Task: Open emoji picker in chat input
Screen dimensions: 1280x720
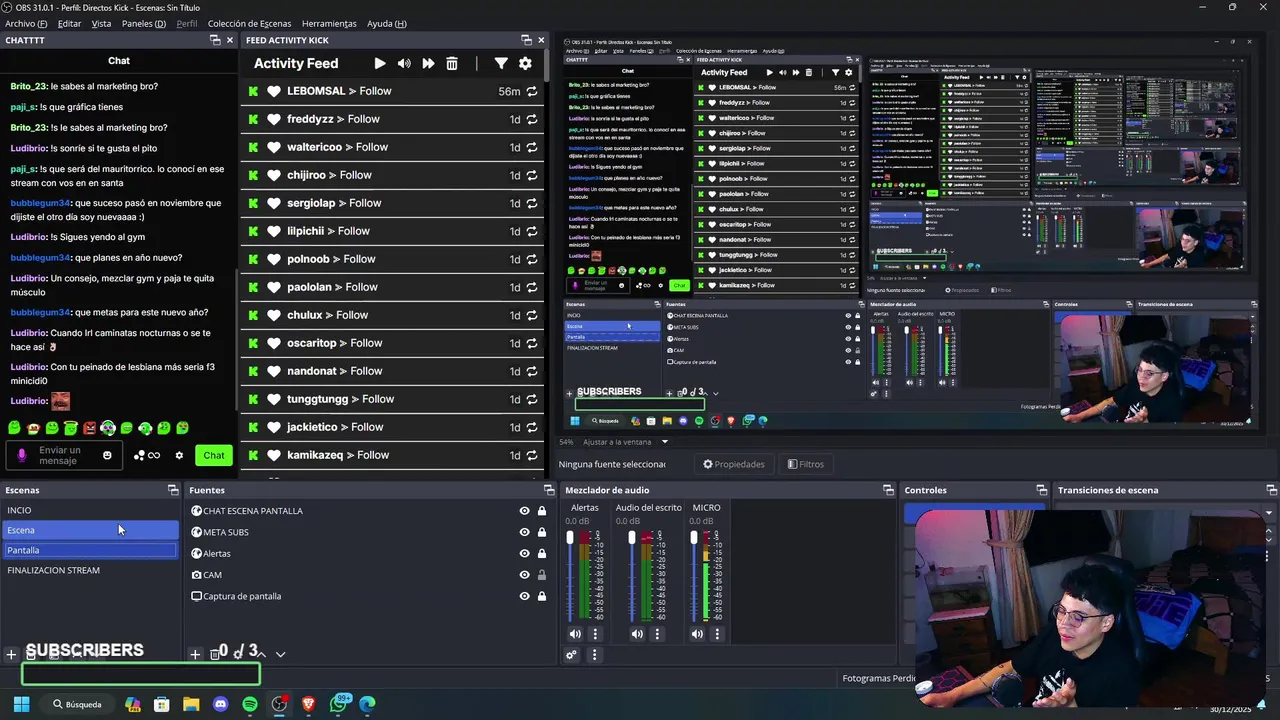Action: (x=107, y=455)
